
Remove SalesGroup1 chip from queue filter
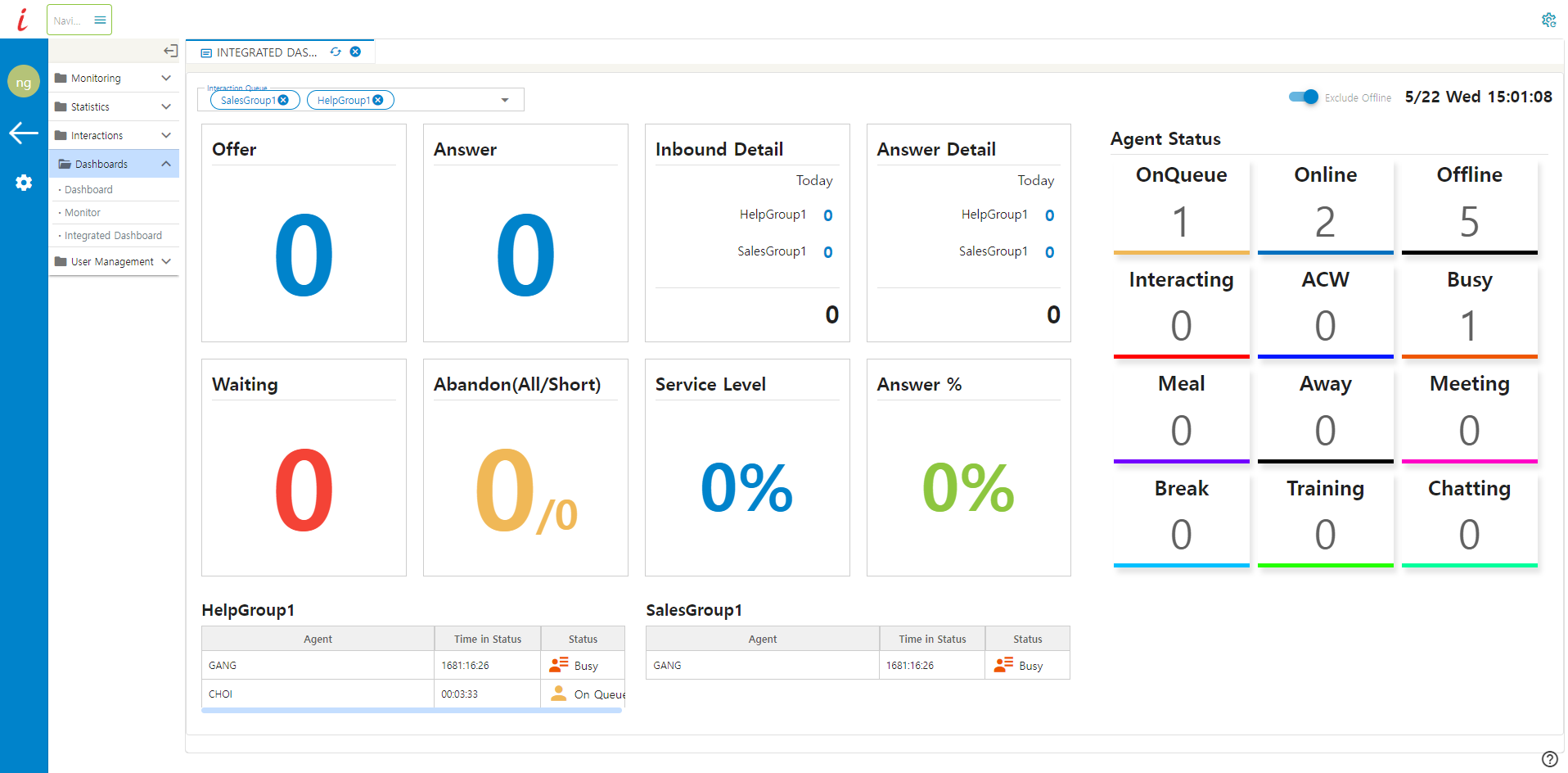click(x=283, y=100)
